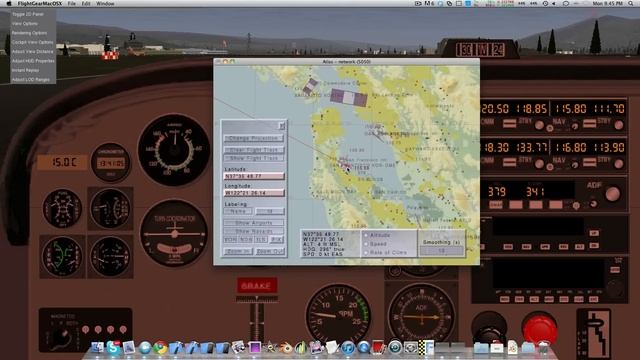Screen dimensions: 640x360
Task: Select the Speed radio button
Action: (366, 244)
